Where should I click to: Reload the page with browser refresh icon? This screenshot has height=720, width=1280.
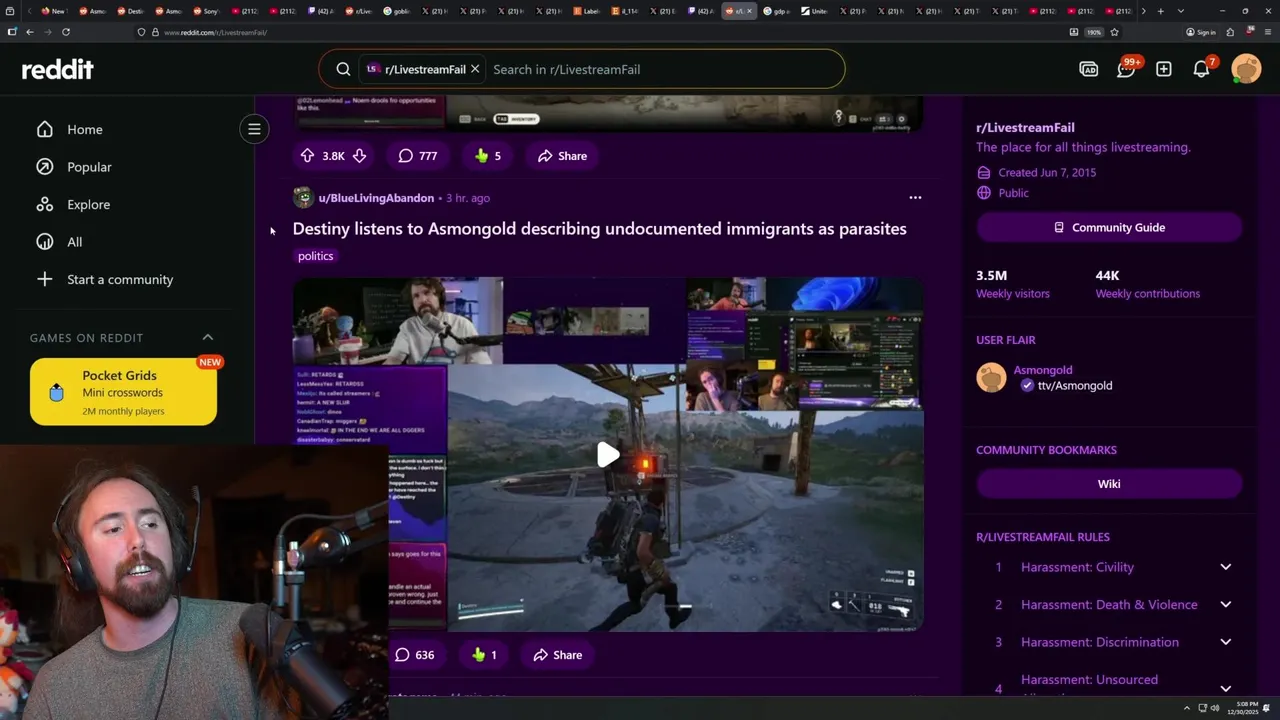point(66,32)
